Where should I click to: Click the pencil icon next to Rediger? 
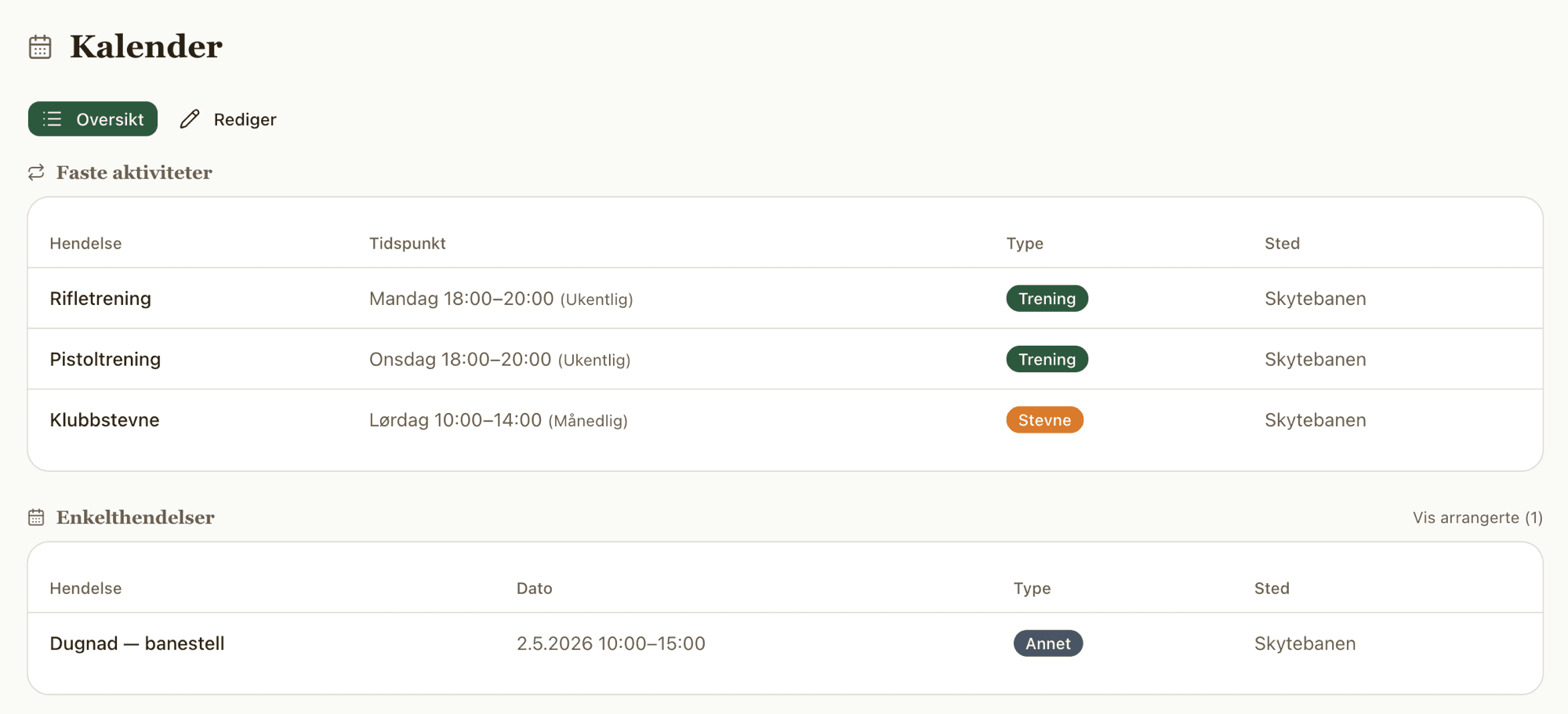coord(190,119)
